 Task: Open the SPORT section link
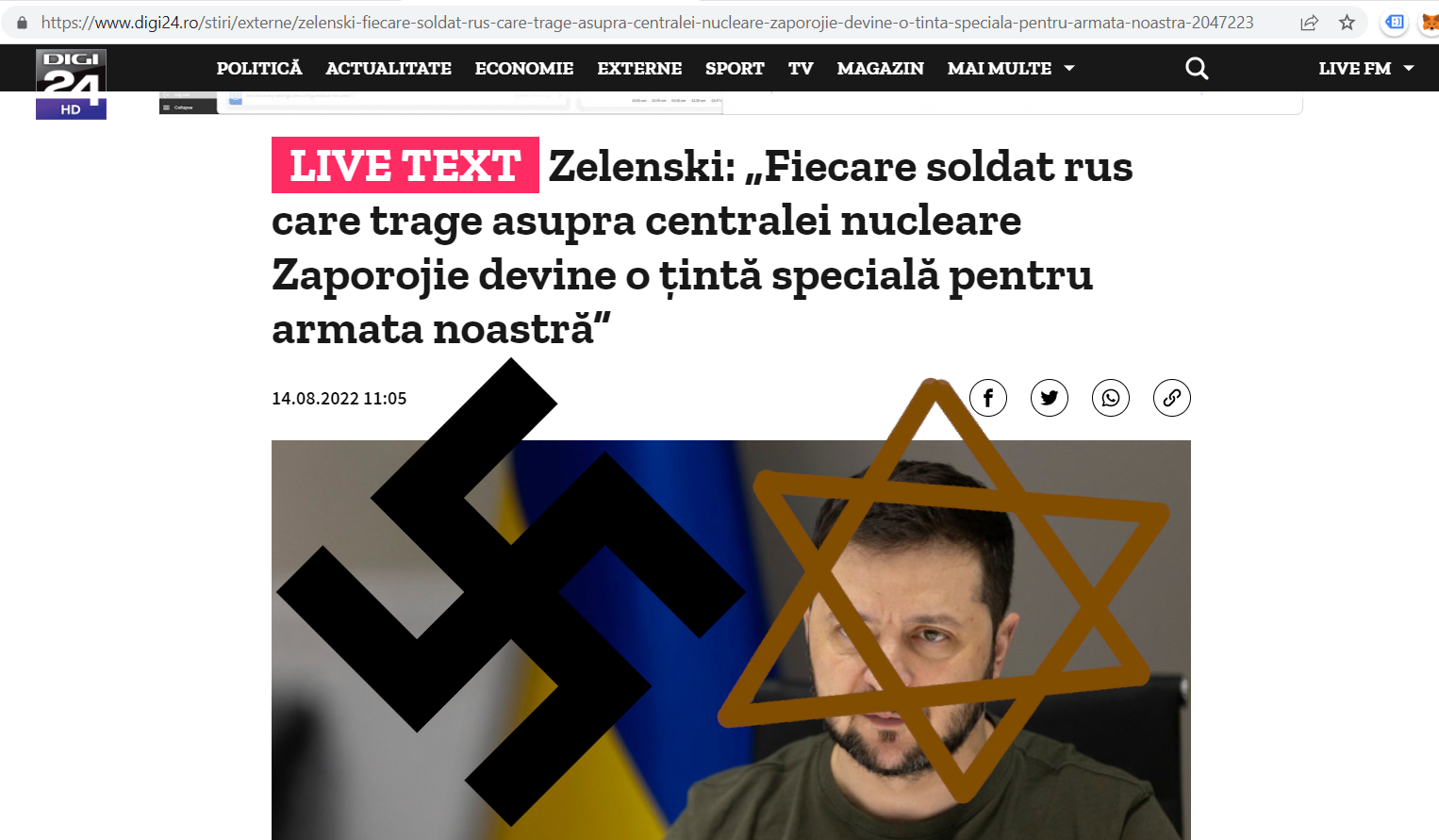click(x=735, y=68)
